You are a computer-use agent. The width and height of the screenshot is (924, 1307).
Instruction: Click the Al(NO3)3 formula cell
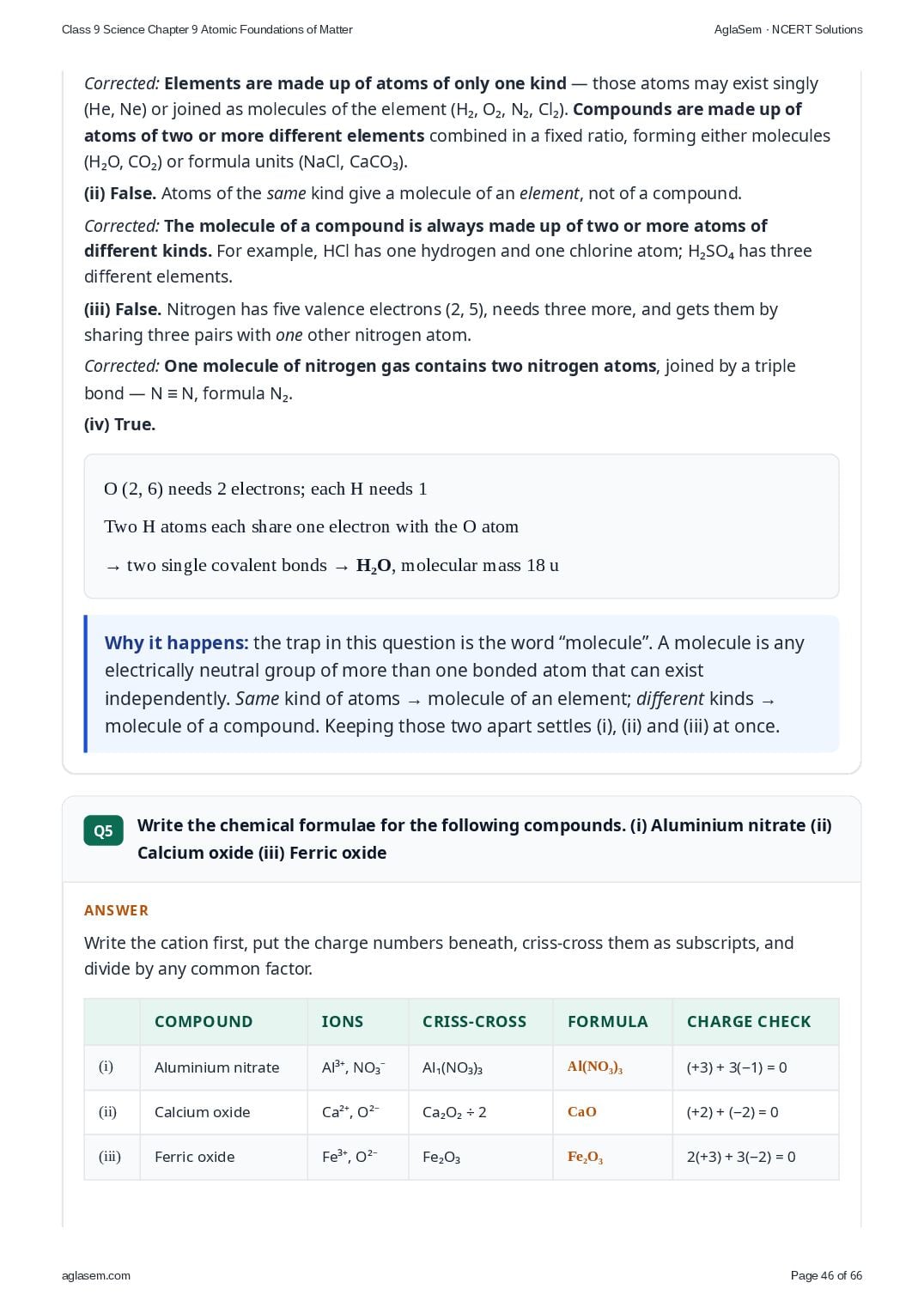click(x=595, y=1067)
